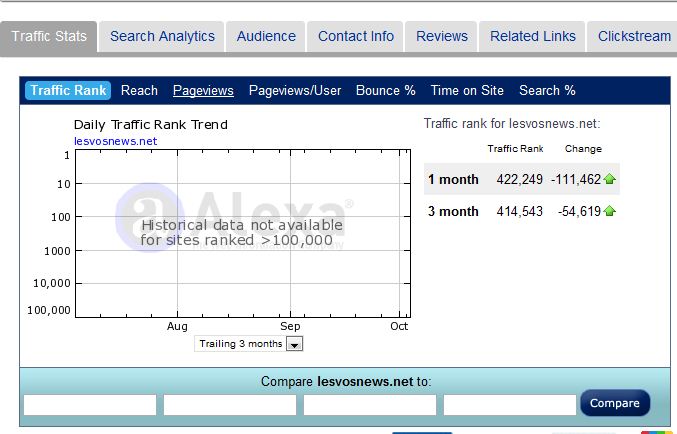Screen dimensions: 677x434
Task: Click the 1 month row label
Action: [453, 179]
